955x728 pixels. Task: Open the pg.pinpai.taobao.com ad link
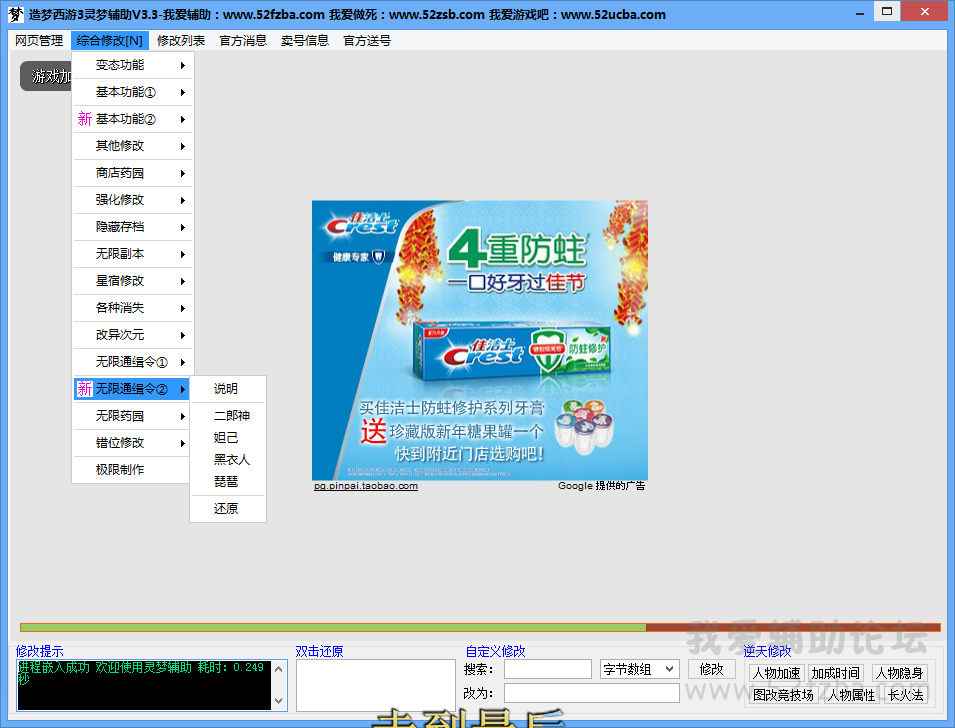coord(366,486)
